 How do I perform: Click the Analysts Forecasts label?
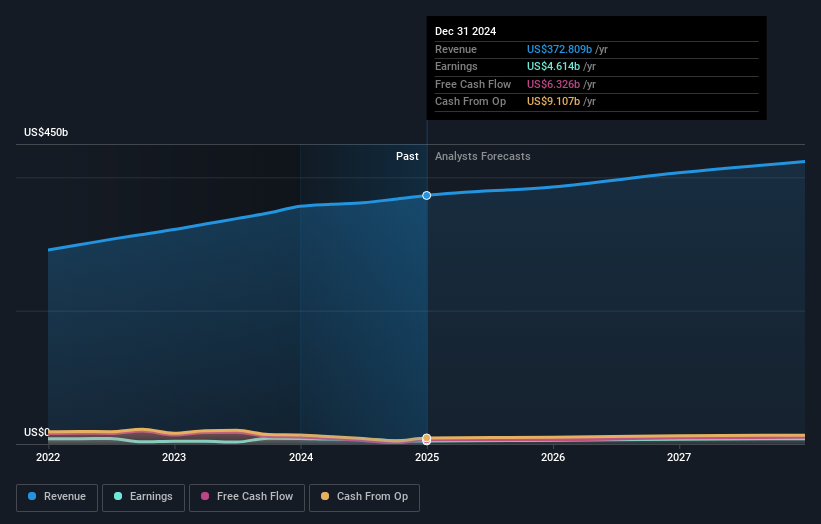(483, 156)
